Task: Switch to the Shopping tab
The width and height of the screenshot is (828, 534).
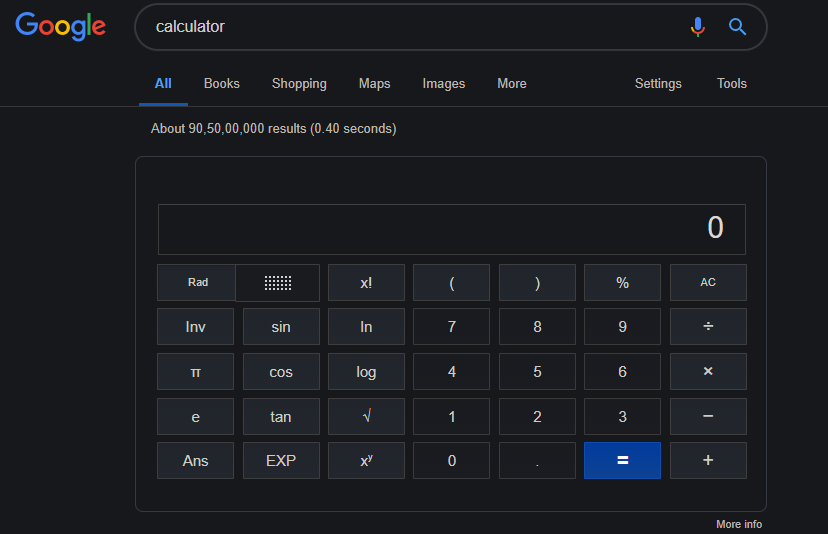Action: click(299, 84)
